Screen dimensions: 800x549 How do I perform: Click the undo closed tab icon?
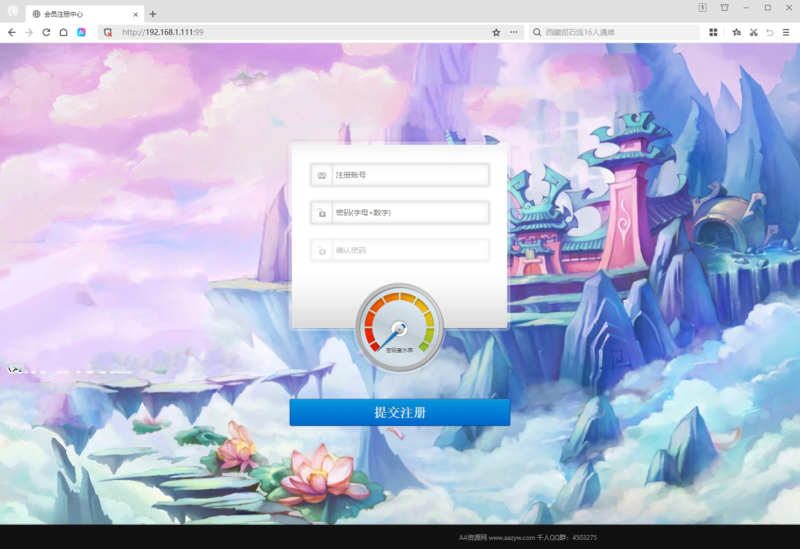(770, 32)
